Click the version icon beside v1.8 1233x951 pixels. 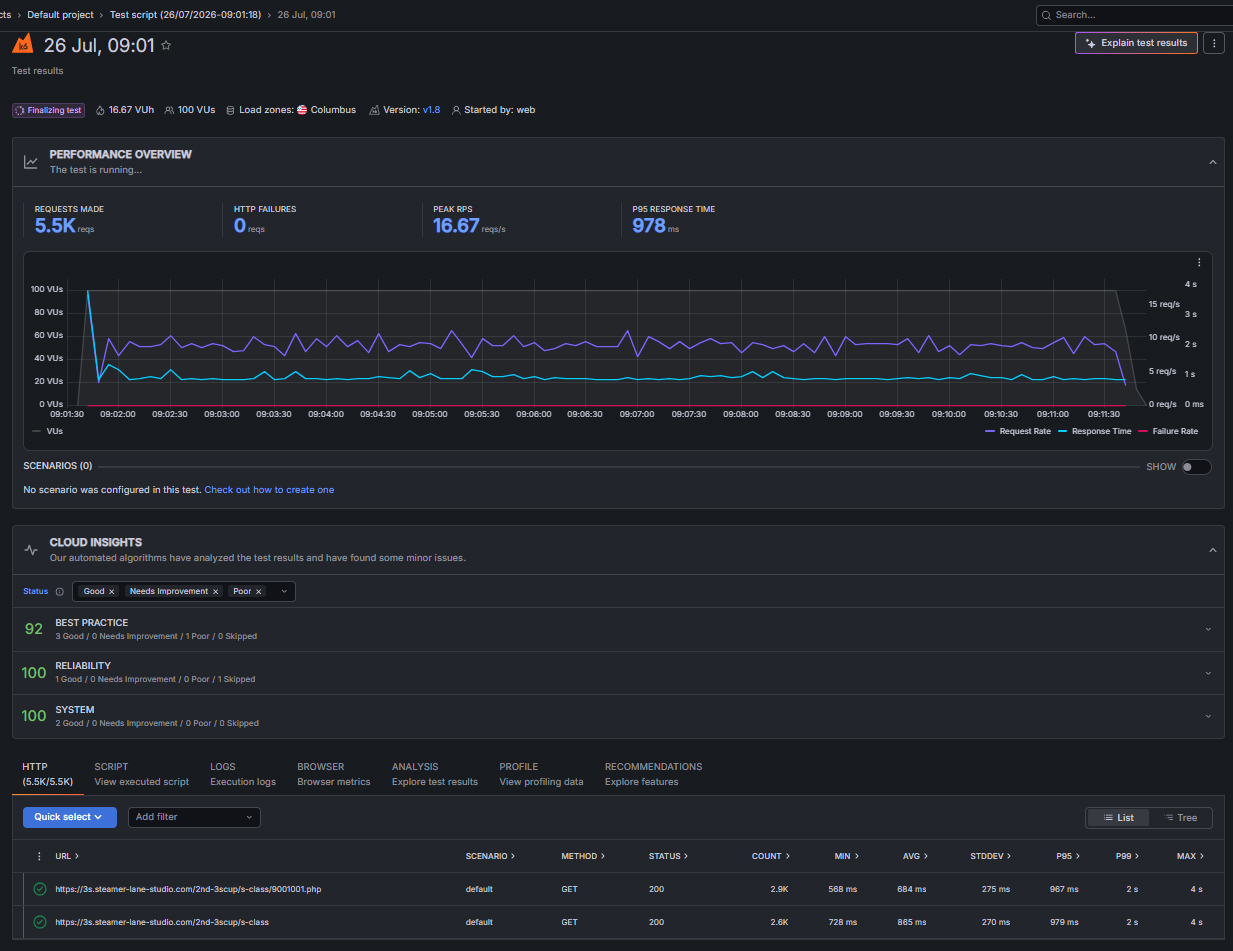coord(374,110)
